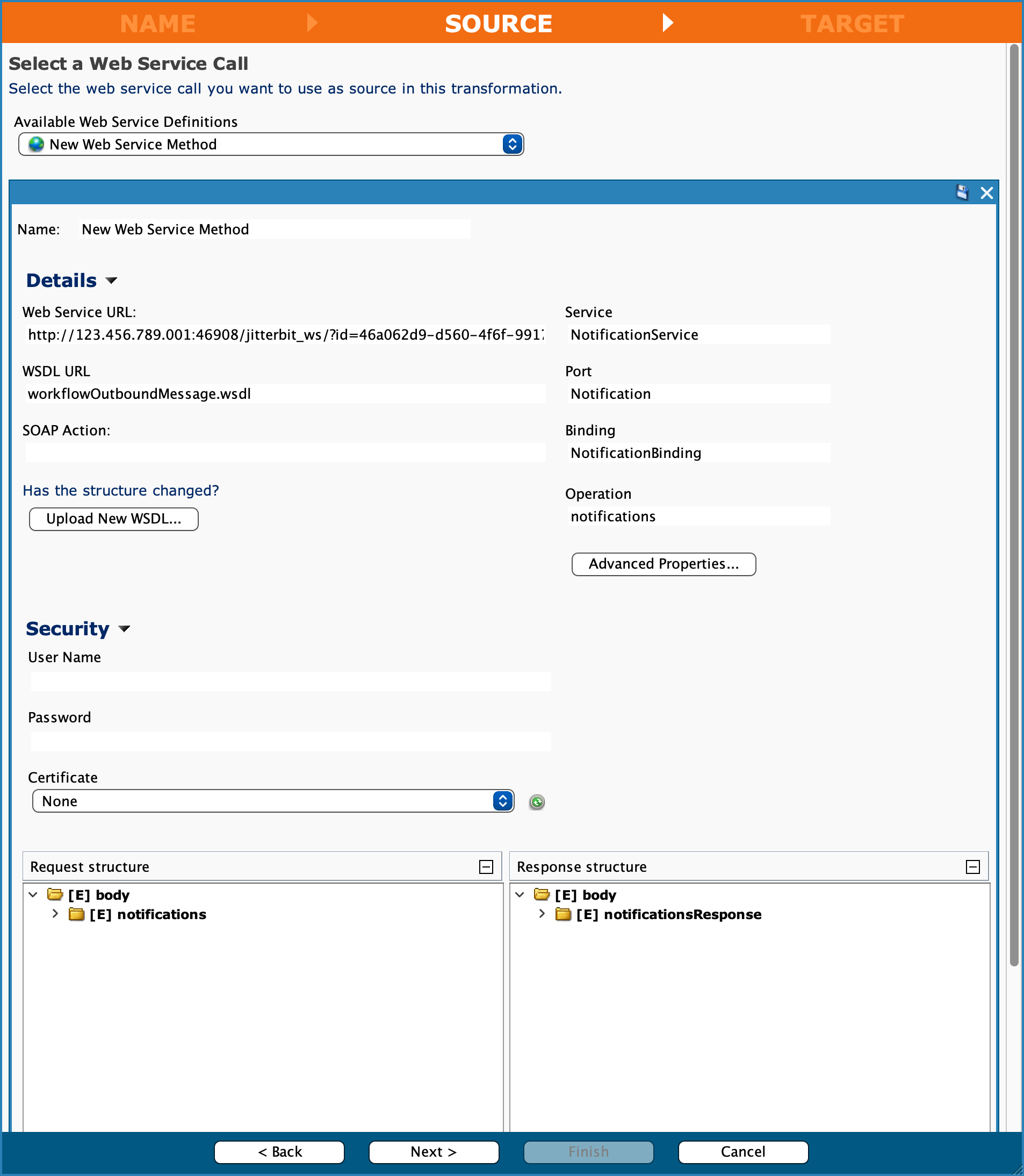Open Advanced Properties

pyautogui.click(x=663, y=564)
